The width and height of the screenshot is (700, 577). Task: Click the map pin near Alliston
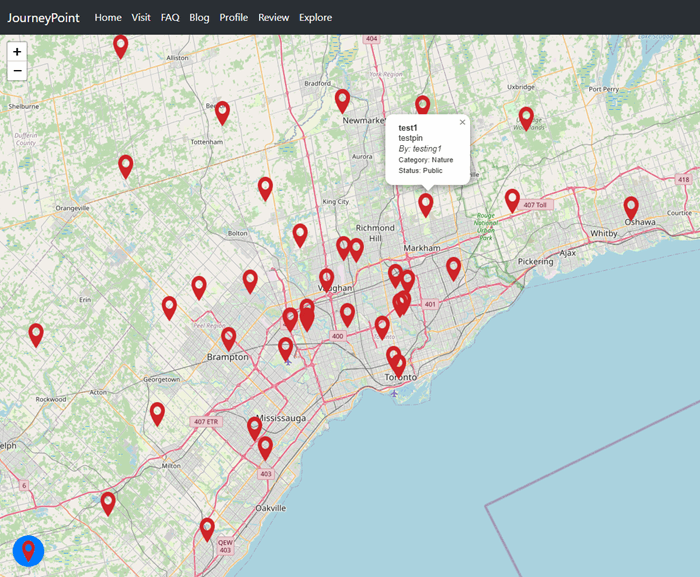pos(120,45)
